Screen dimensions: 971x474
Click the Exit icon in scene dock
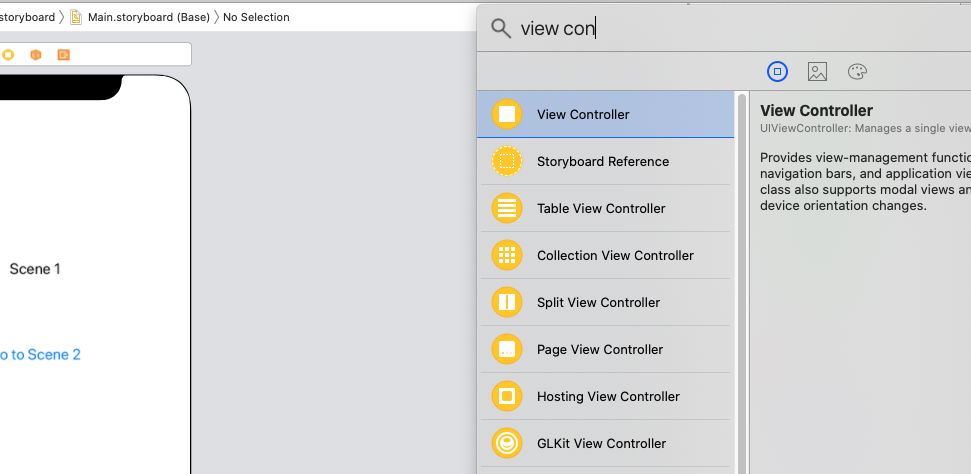(x=64, y=55)
